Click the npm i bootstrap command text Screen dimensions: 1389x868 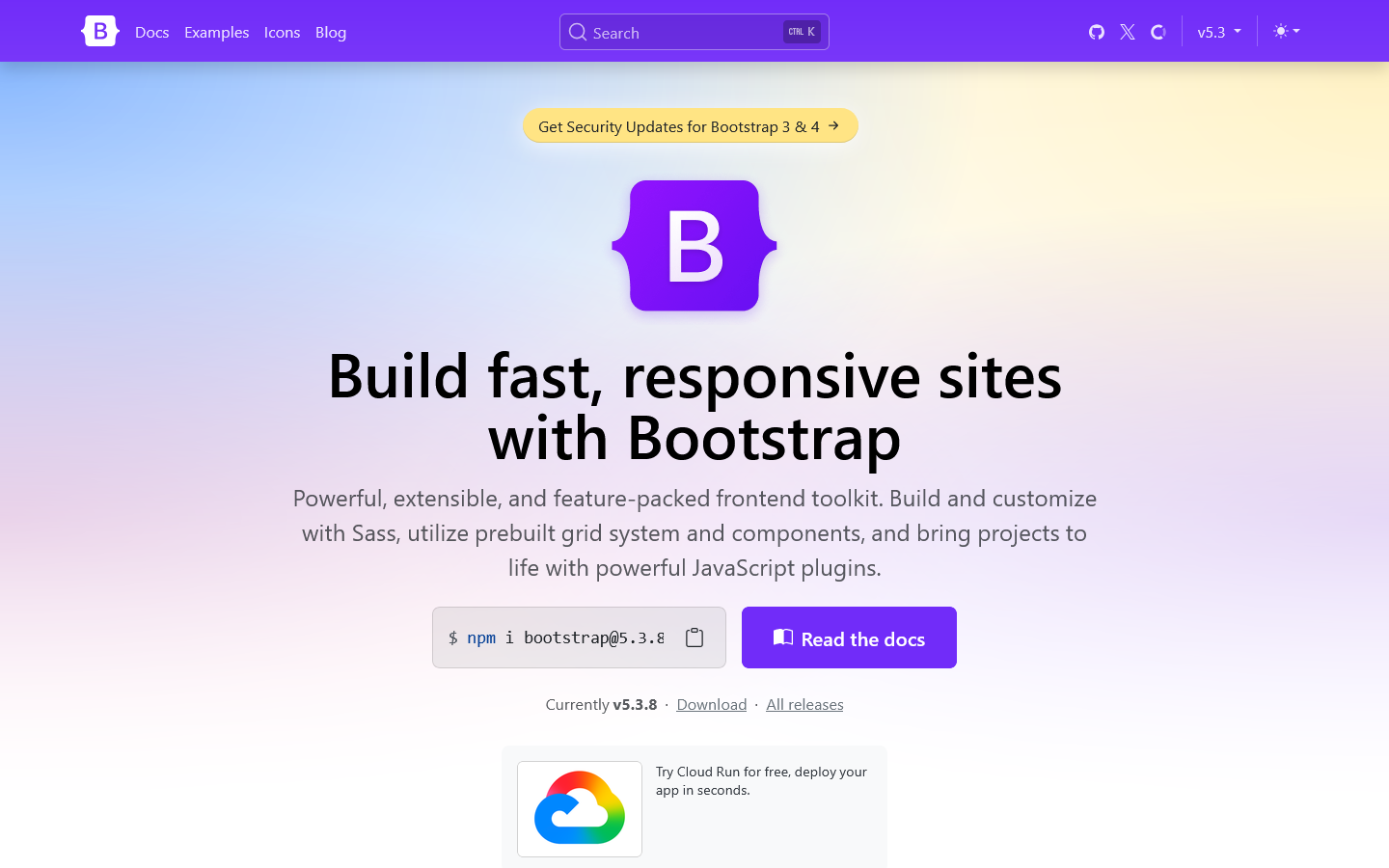(x=557, y=637)
